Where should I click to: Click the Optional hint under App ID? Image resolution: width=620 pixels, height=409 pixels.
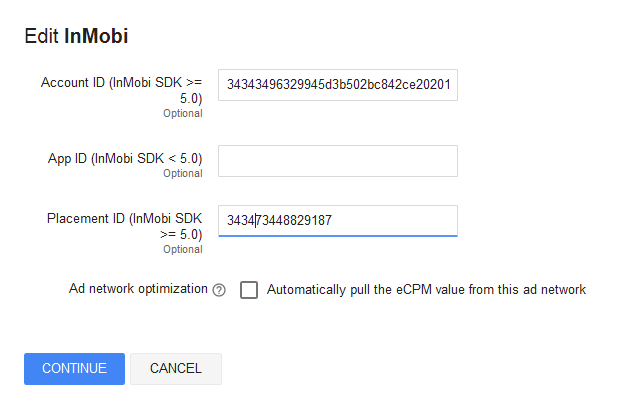(x=182, y=173)
